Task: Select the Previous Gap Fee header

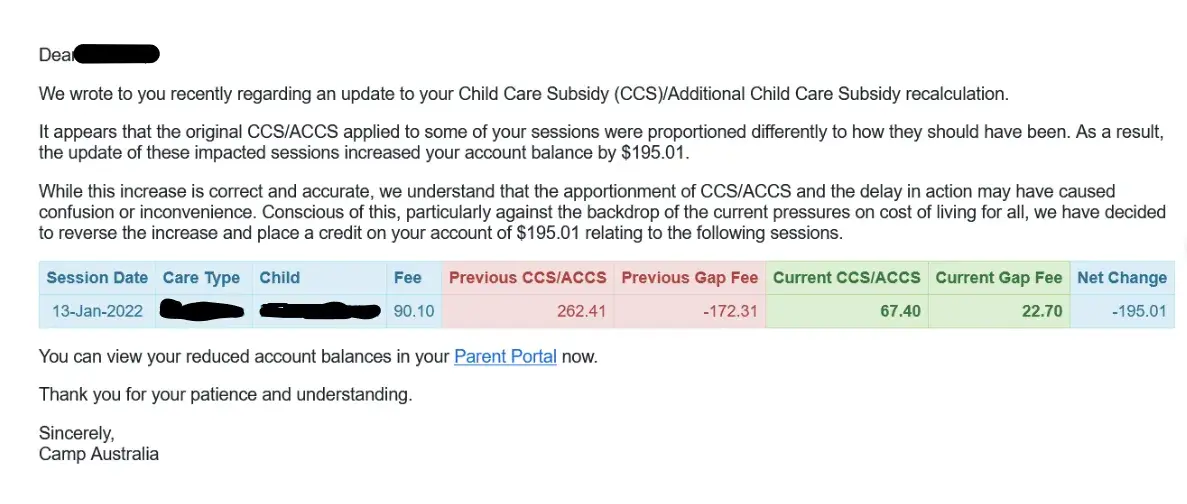Action: click(x=689, y=278)
